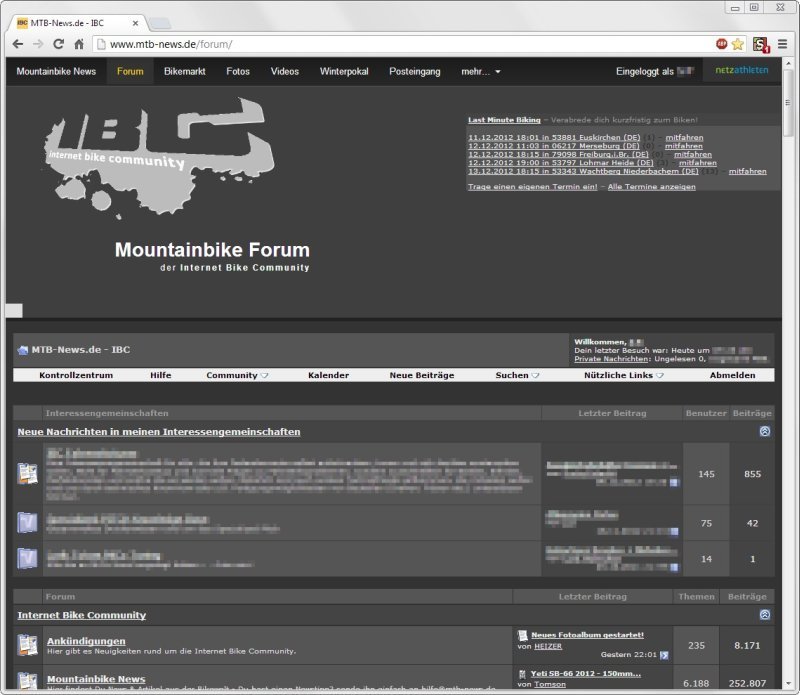
Task: Open a new browser tab
Action: (x=160, y=23)
